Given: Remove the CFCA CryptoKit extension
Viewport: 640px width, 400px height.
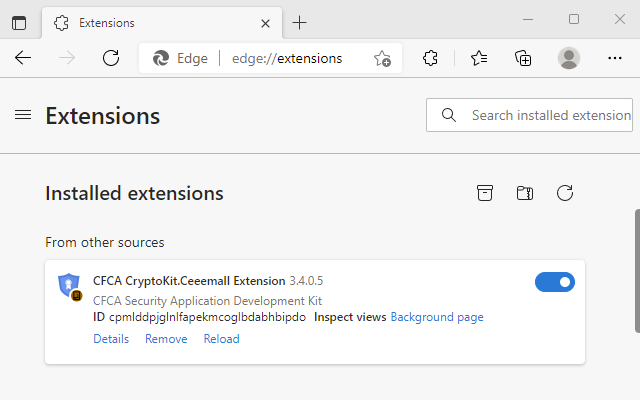Looking at the screenshot, I should (166, 339).
